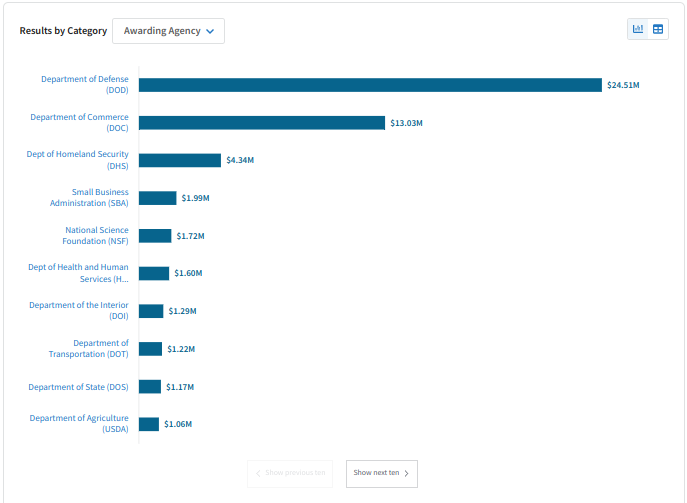687x503 pixels.
Task: Select the Department of Agriculture bar
Action: (x=149, y=424)
